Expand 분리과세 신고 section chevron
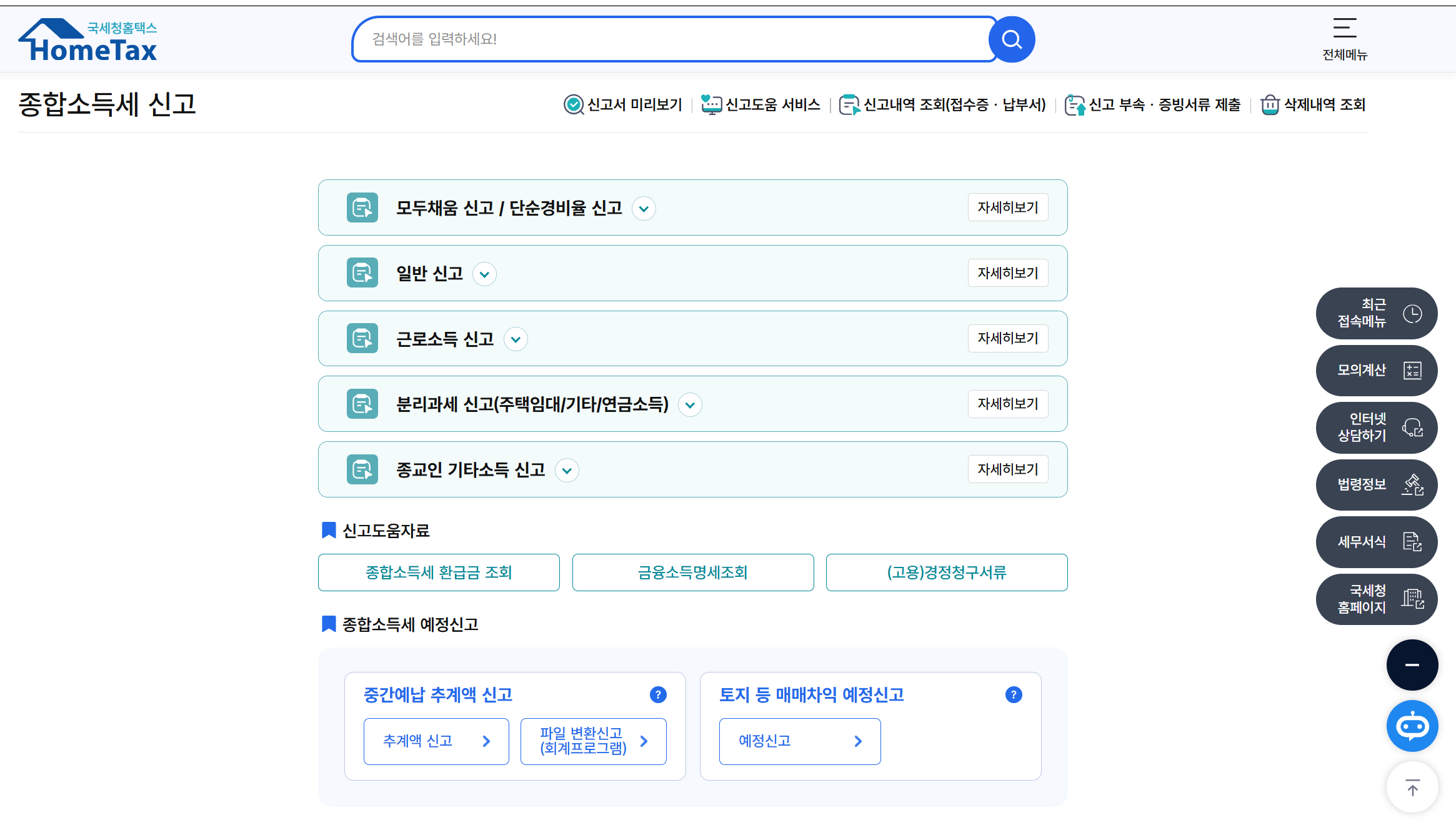 point(690,405)
